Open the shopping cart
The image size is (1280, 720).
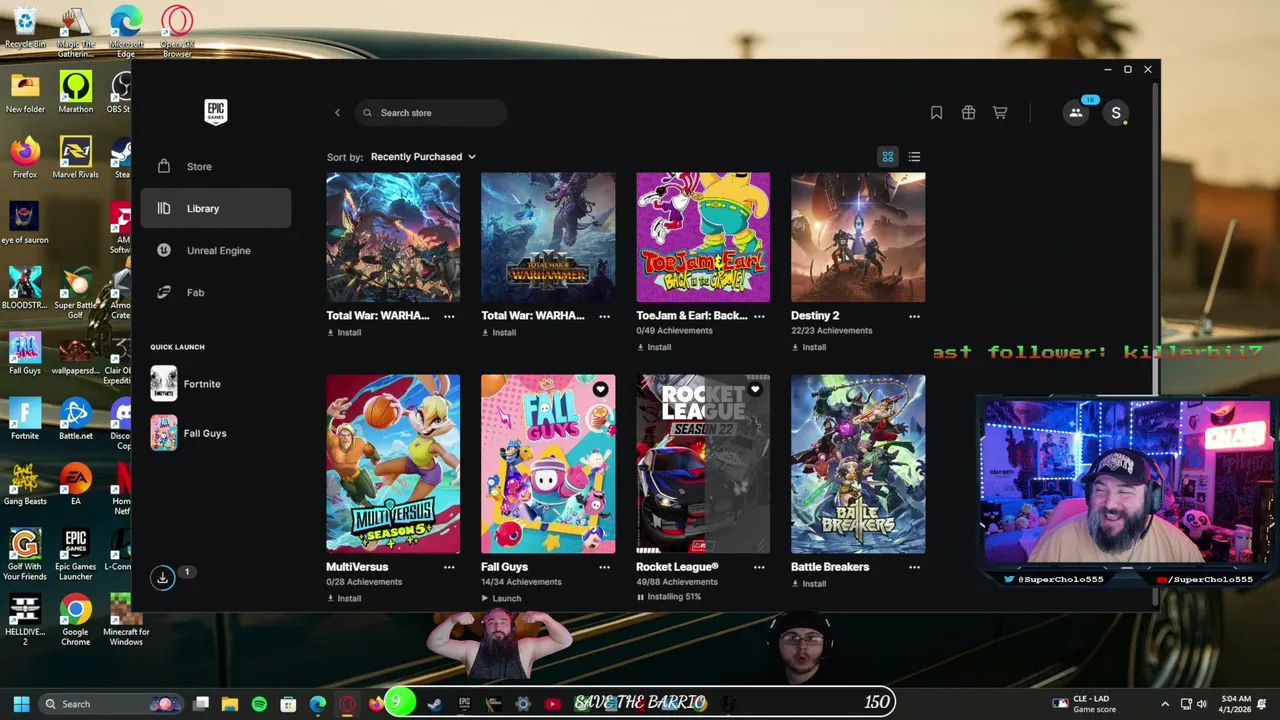pos(1000,113)
